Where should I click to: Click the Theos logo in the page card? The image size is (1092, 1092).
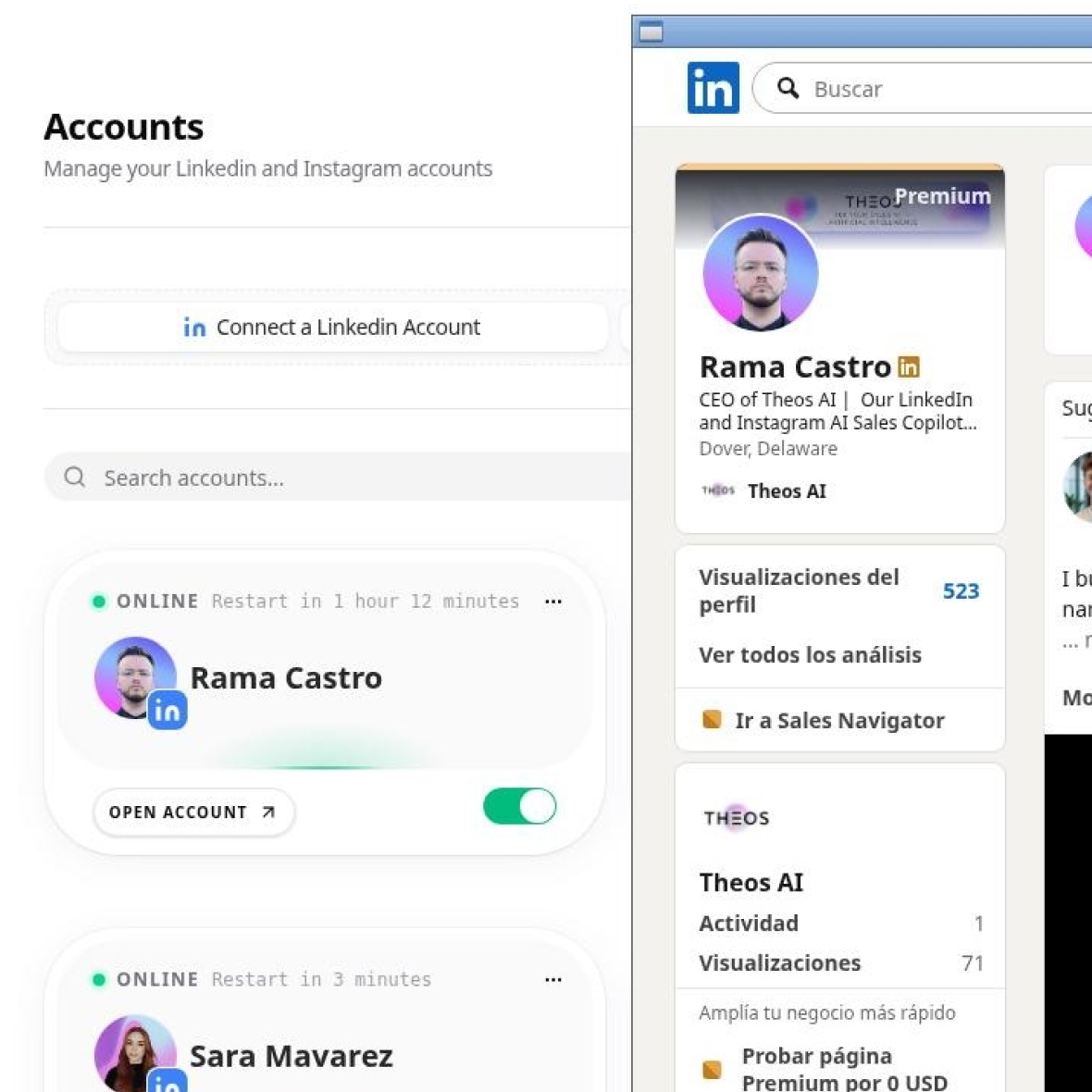pos(736,817)
